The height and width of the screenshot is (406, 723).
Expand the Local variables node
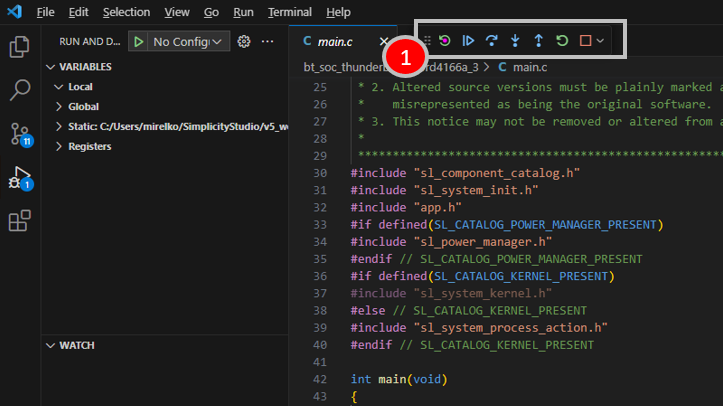point(82,87)
